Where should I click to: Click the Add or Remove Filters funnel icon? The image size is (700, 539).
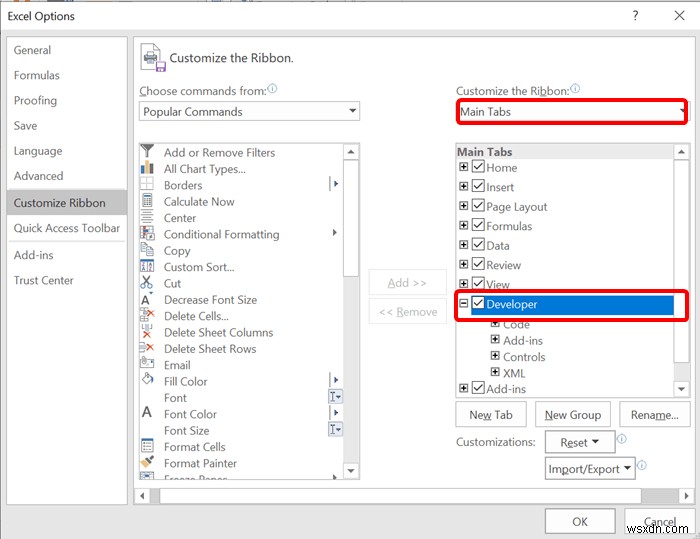pyautogui.click(x=147, y=150)
